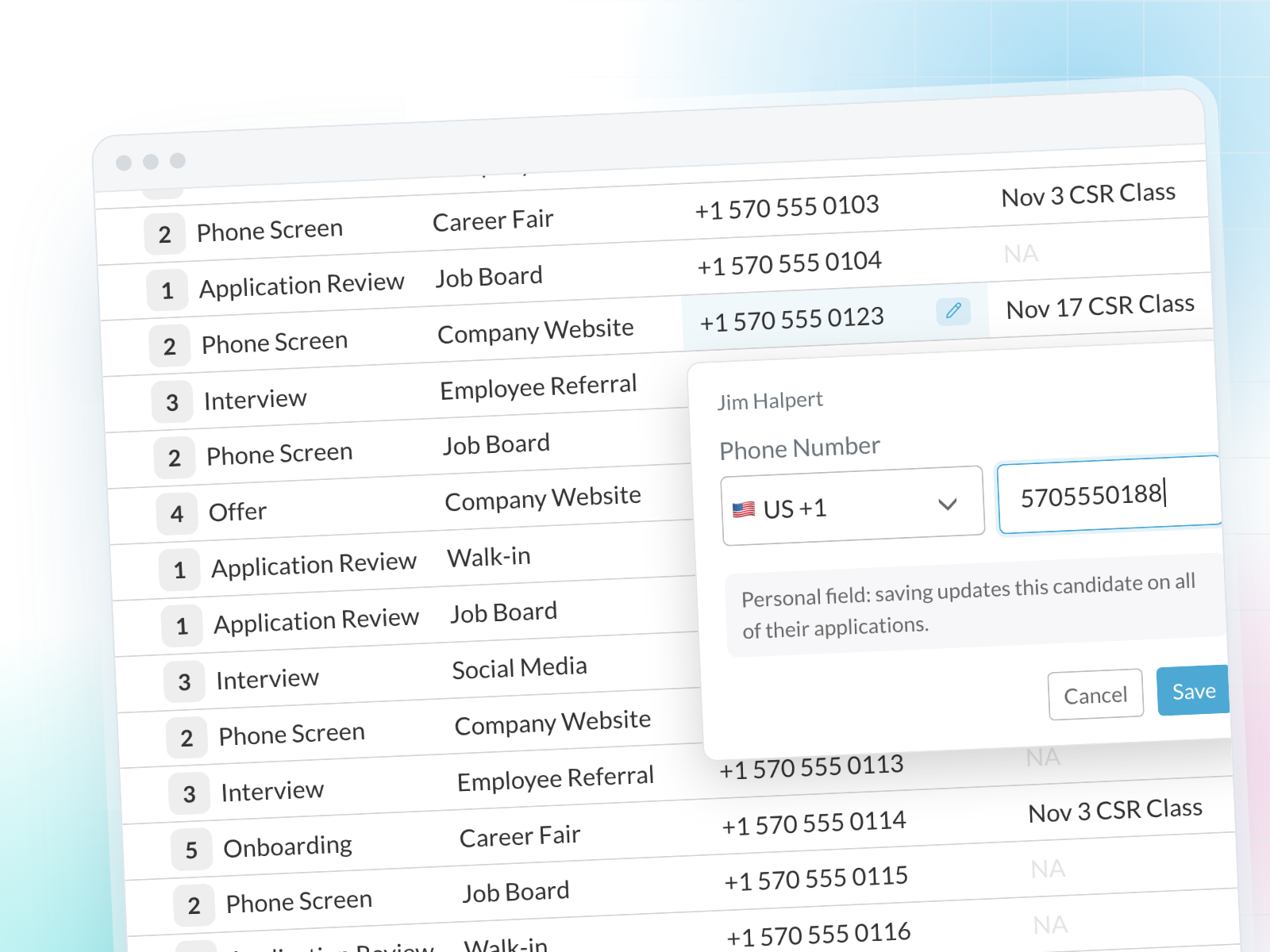1270x952 pixels.
Task: Select the phone cell +1 570 555 0116
Action: click(818, 935)
